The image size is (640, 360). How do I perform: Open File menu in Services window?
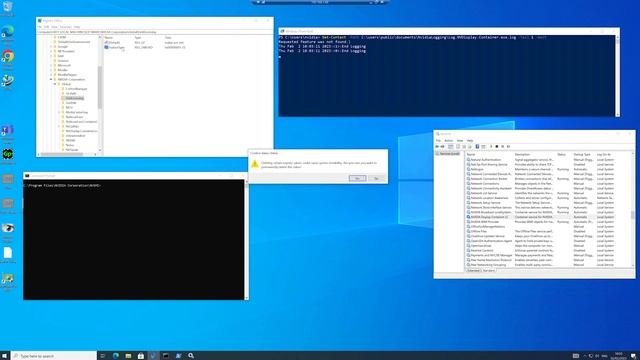pyautogui.click(x=438, y=141)
